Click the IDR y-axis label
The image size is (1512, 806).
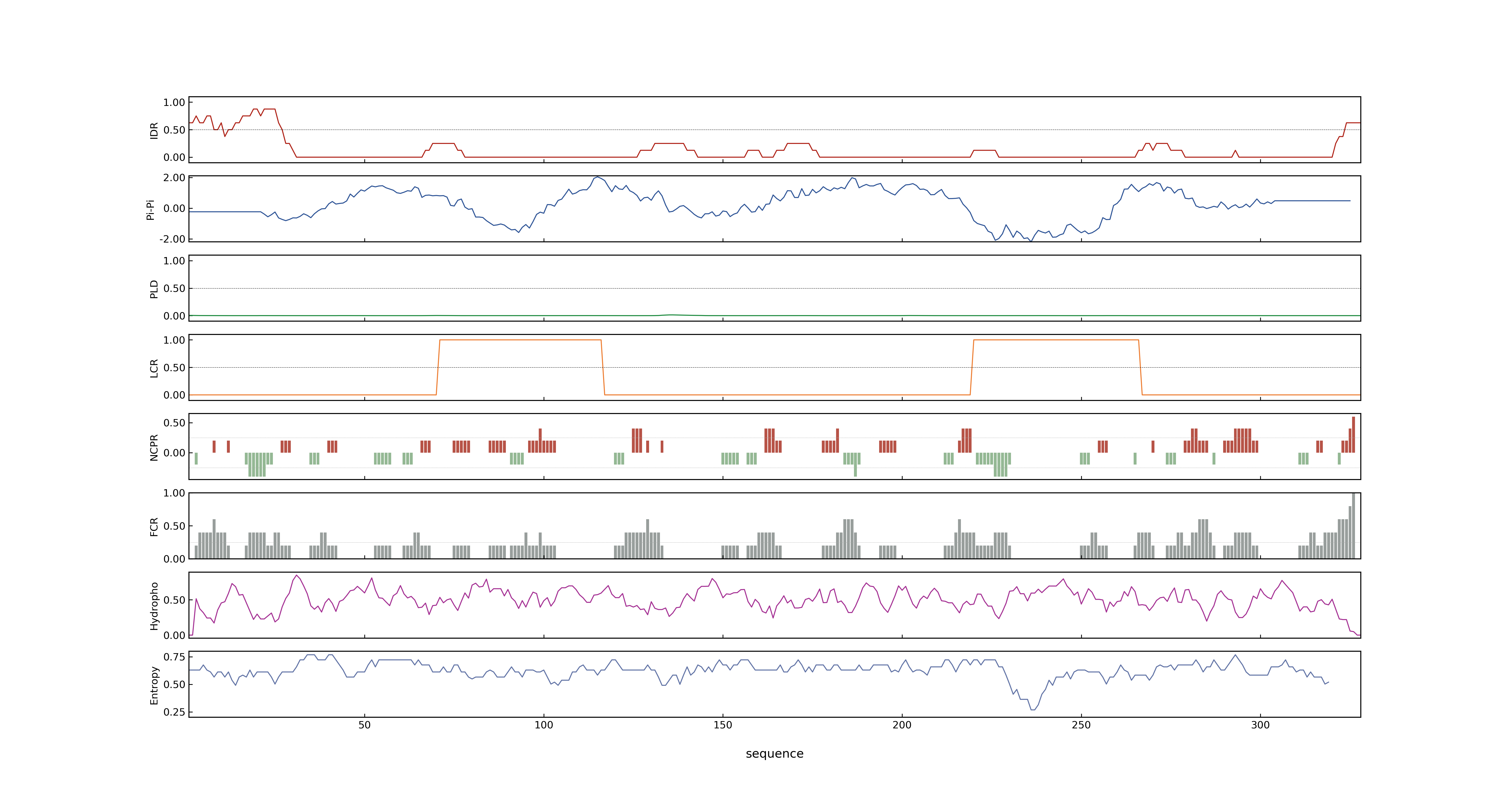(x=154, y=130)
